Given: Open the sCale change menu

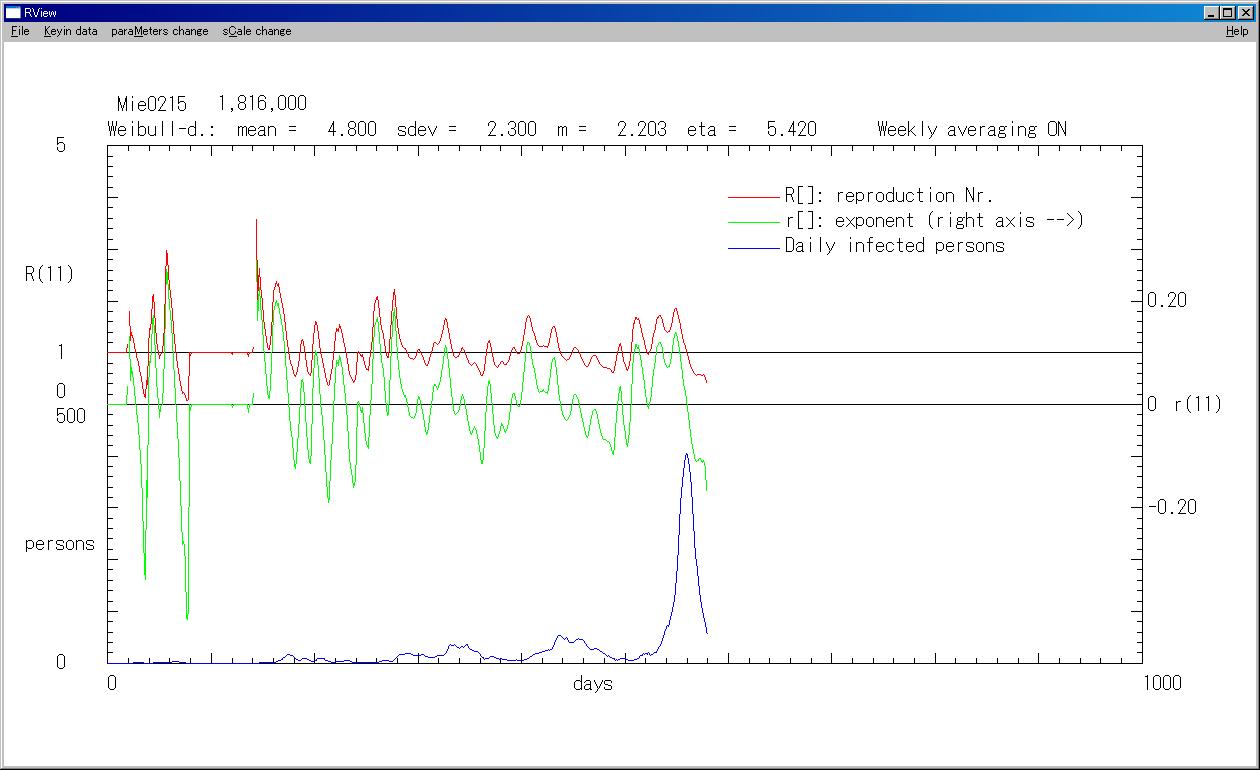Looking at the screenshot, I should [x=257, y=31].
